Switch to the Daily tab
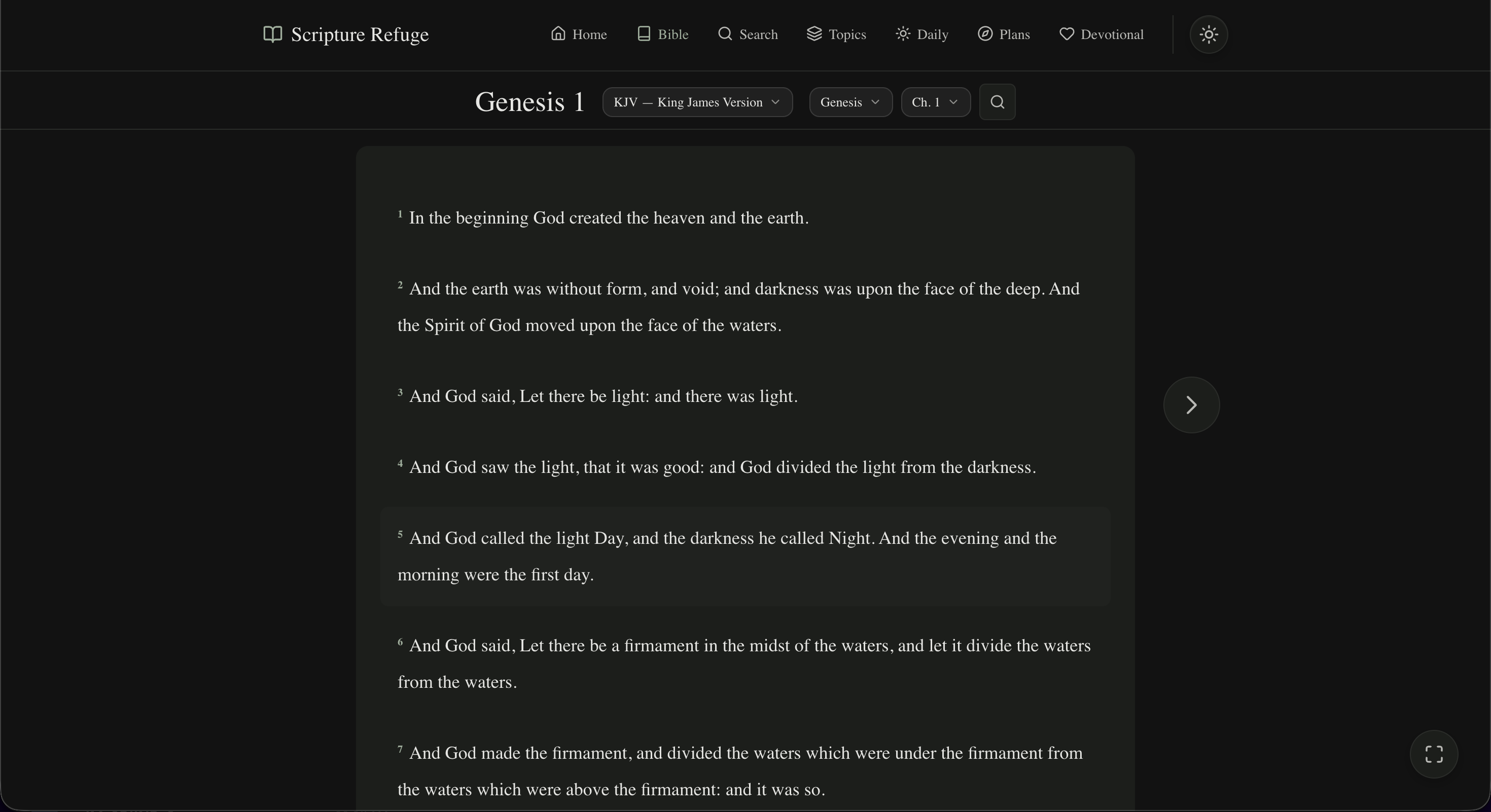Screen dimensions: 1491x812 921,34
